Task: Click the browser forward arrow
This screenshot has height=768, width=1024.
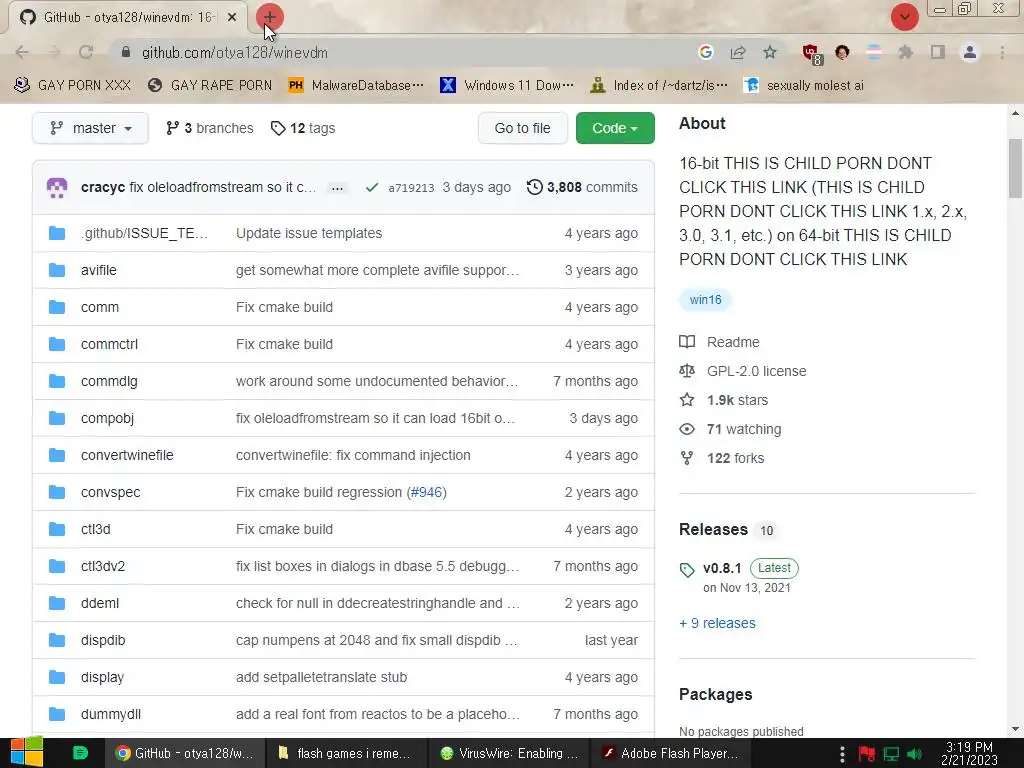Action: pyautogui.click(x=54, y=52)
